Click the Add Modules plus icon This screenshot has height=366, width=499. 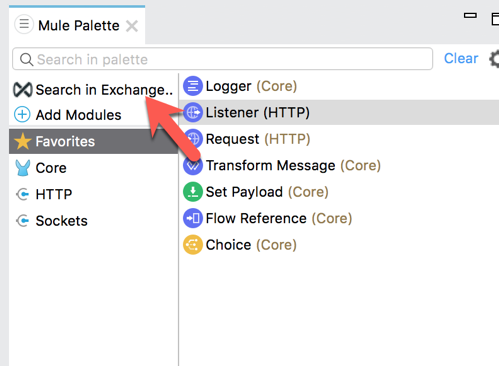click(x=22, y=115)
